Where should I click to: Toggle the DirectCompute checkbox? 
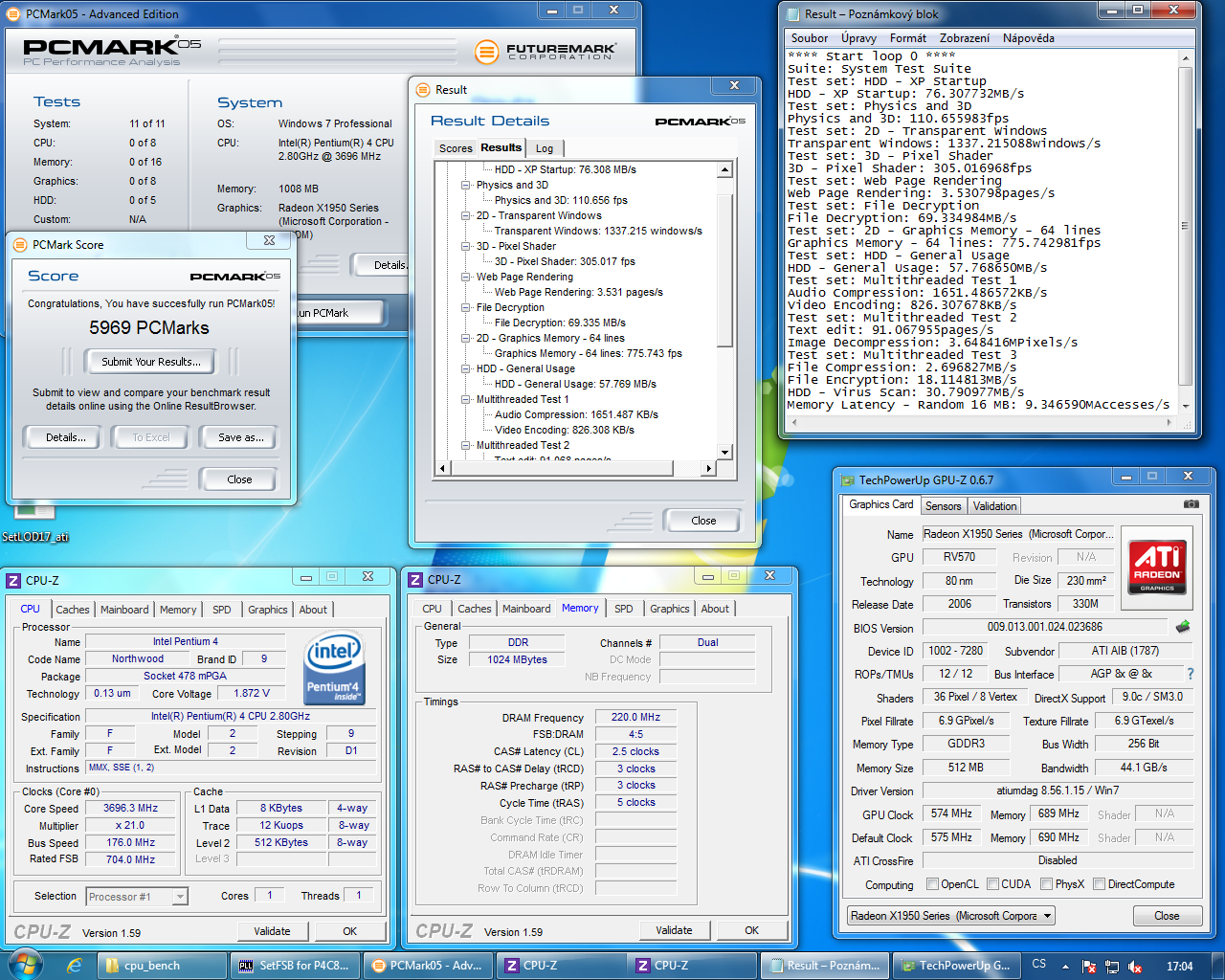click(1100, 884)
